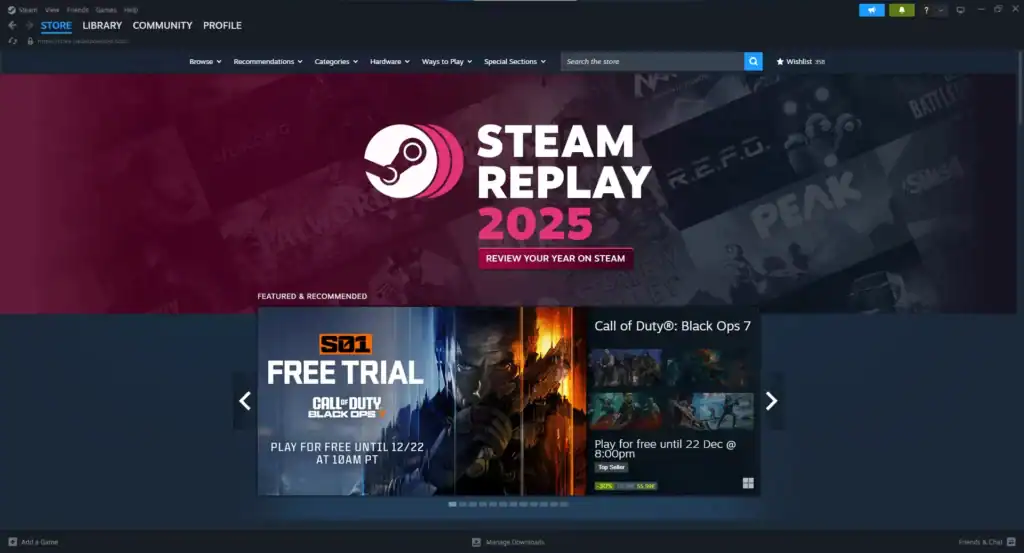
Task: Click the Manage Downloads icon
Action: (476, 542)
